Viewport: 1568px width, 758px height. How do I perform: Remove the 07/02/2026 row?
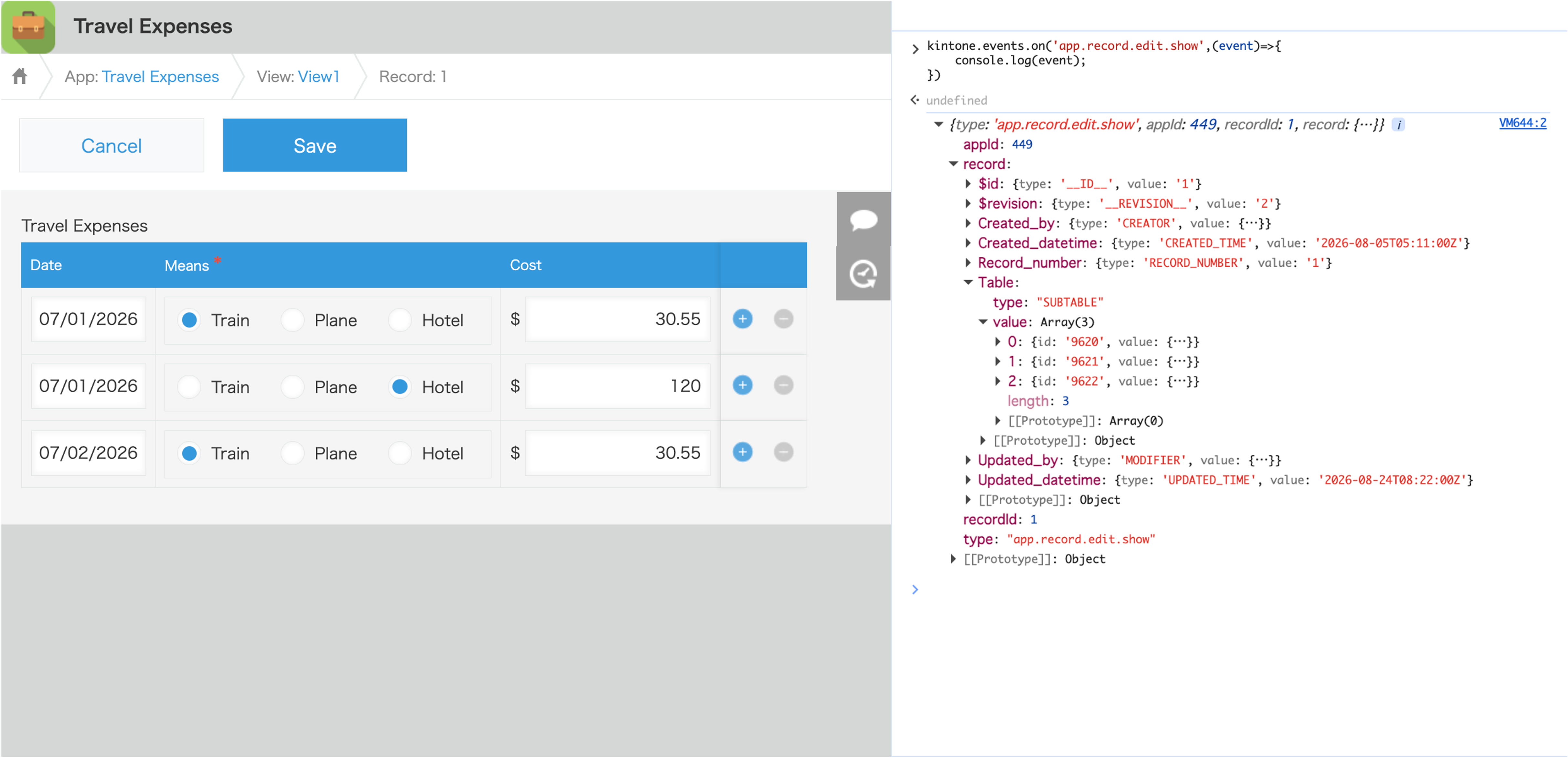(784, 452)
